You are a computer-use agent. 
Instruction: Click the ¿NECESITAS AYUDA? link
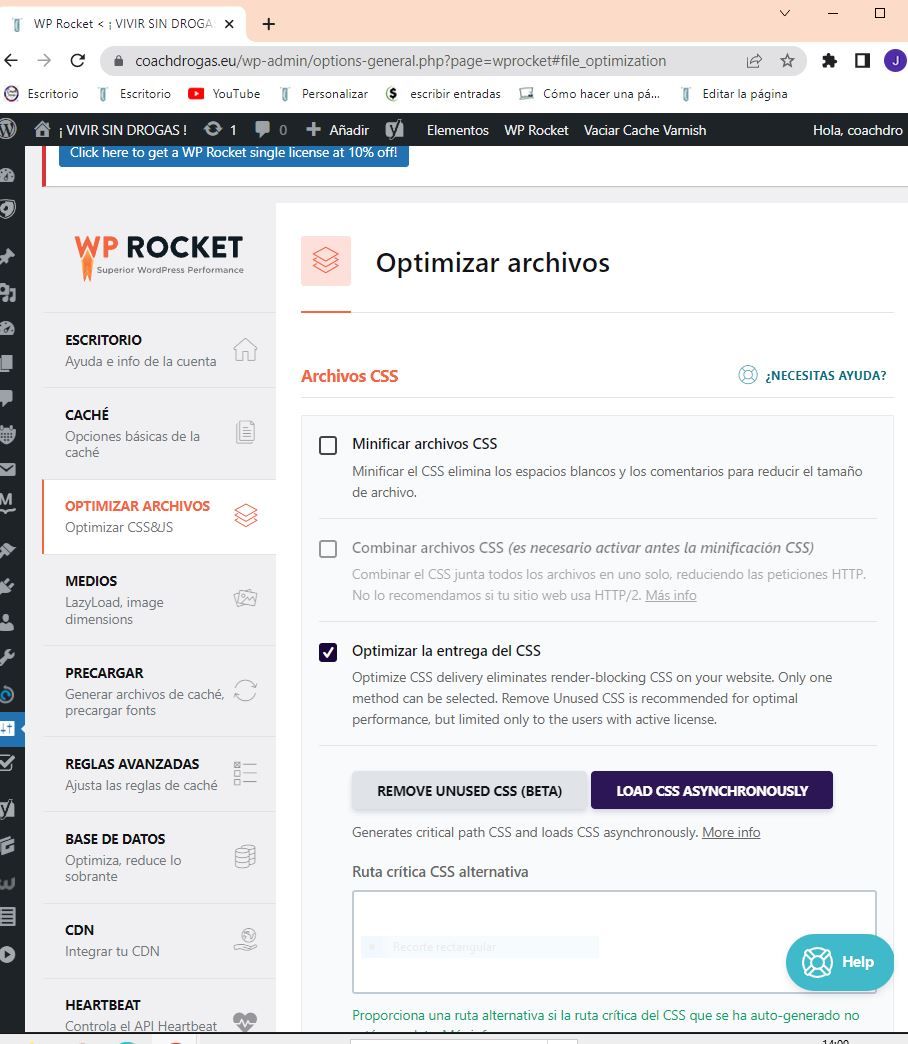click(812, 376)
